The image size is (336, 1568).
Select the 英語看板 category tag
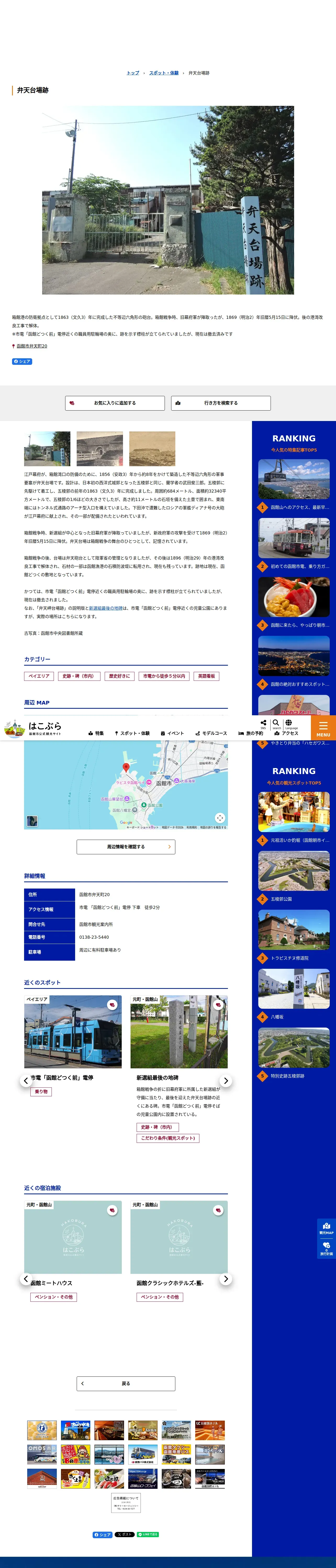[207, 676]
